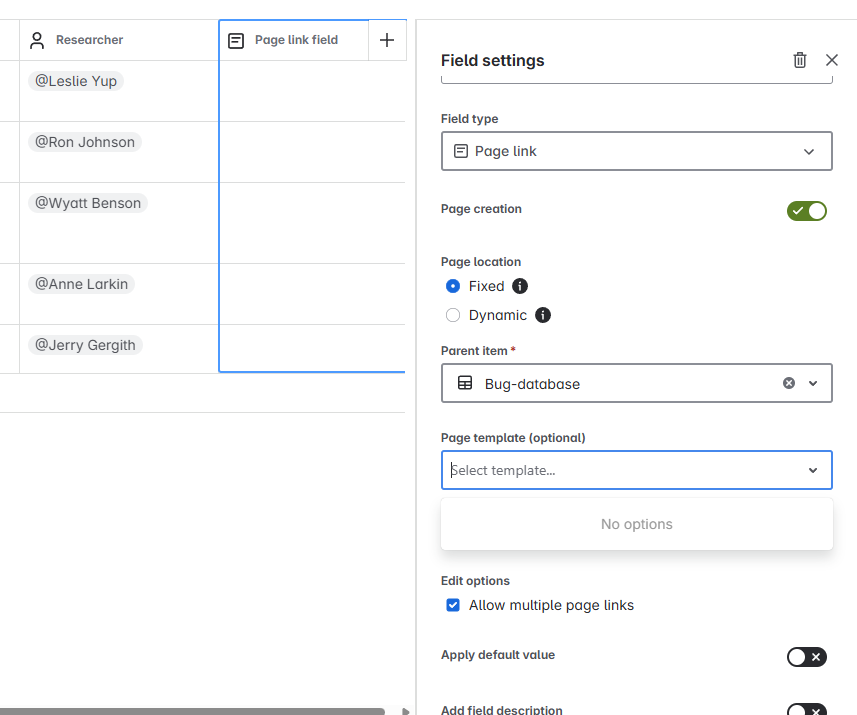Click the Researcher person icon
This screenshot has height=715, width=857.
tap(37, 40)
